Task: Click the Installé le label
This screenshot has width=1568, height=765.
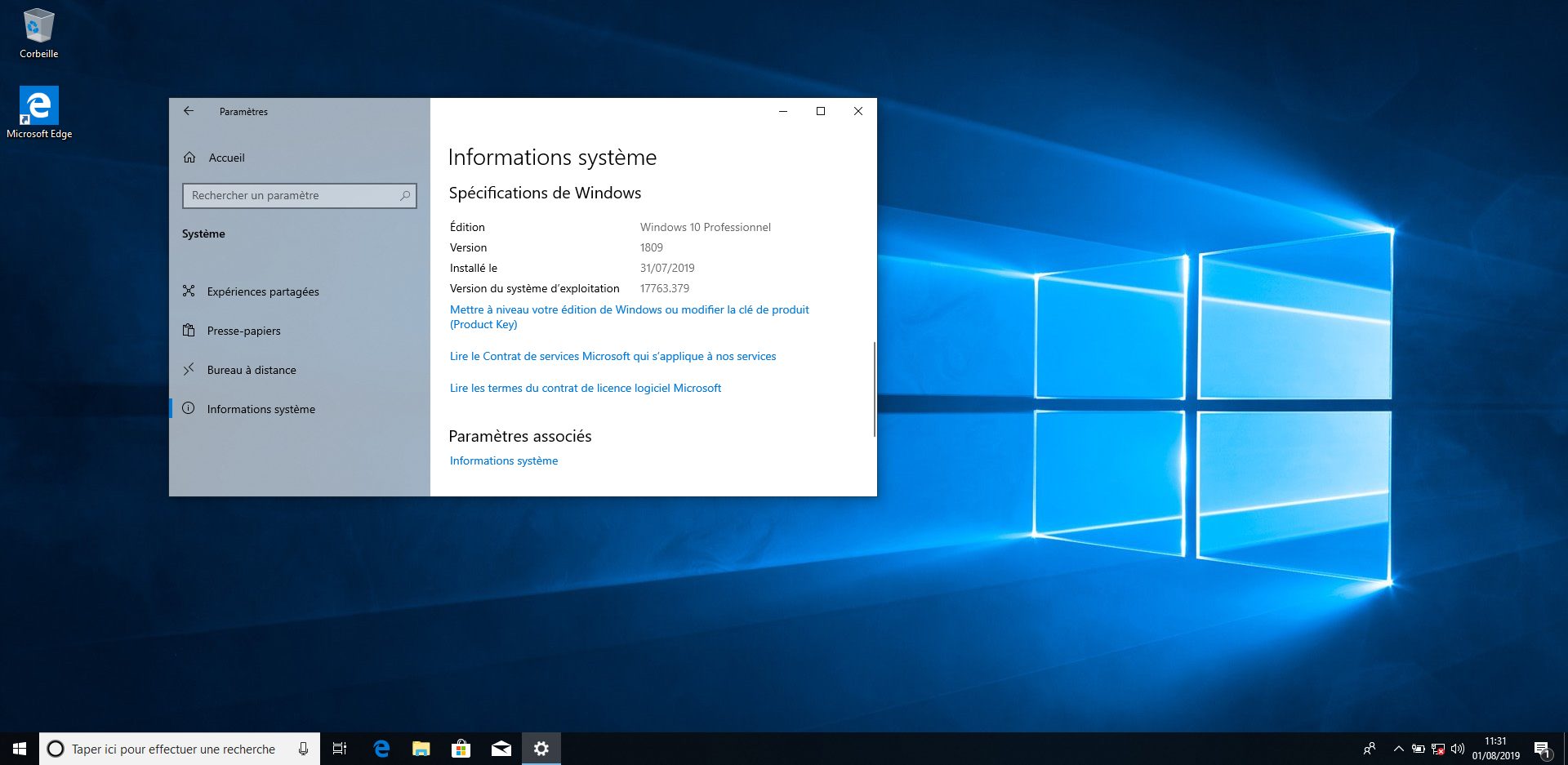Action: (474, 268)
